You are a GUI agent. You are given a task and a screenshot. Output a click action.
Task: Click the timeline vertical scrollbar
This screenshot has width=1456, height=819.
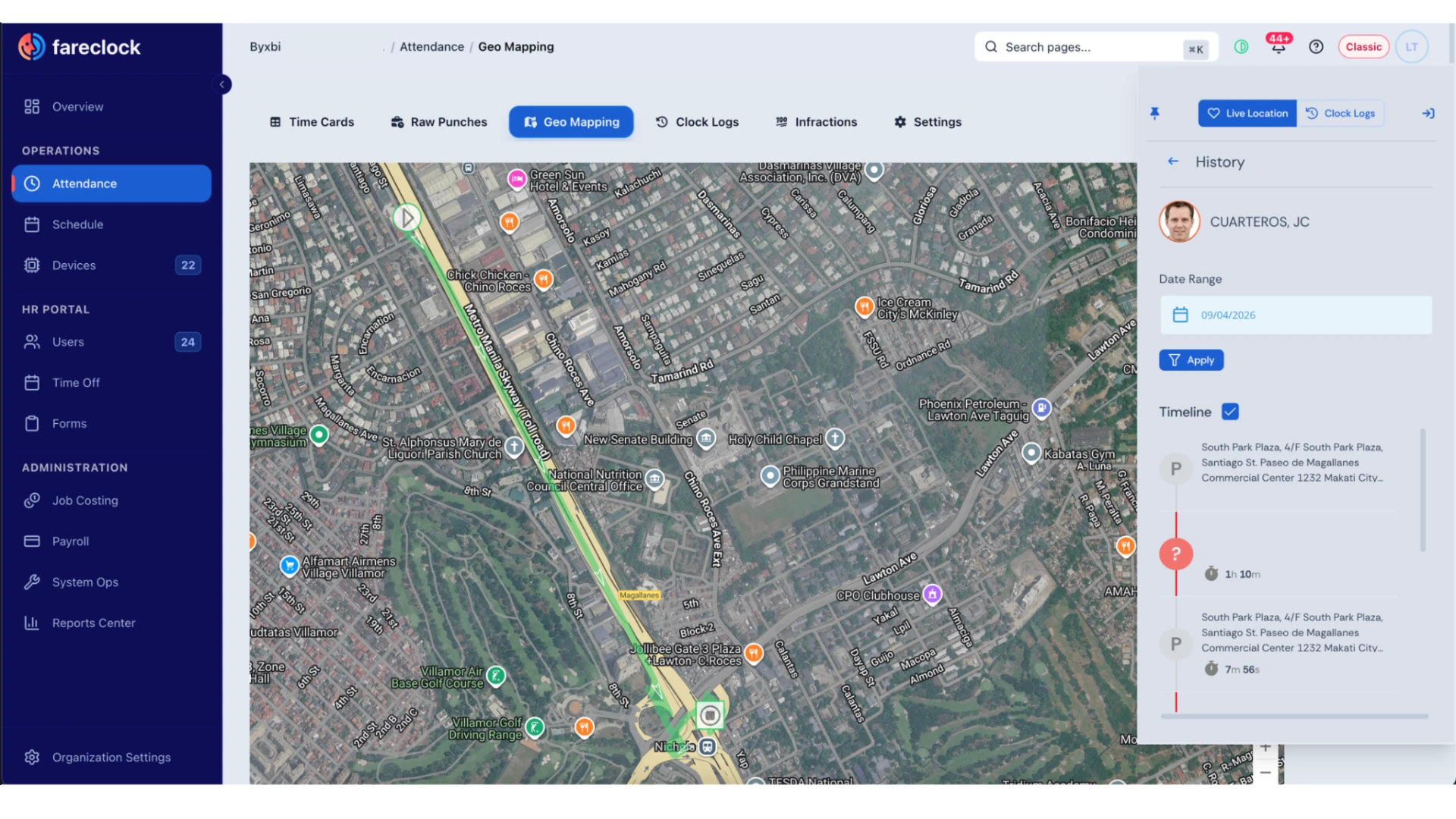1423,491
